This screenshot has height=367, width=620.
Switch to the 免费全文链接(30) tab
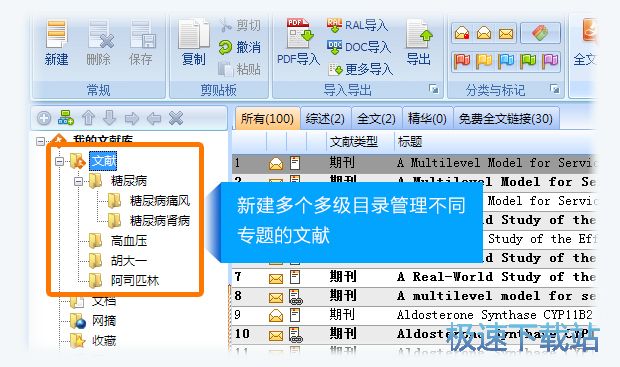(506, 118)
